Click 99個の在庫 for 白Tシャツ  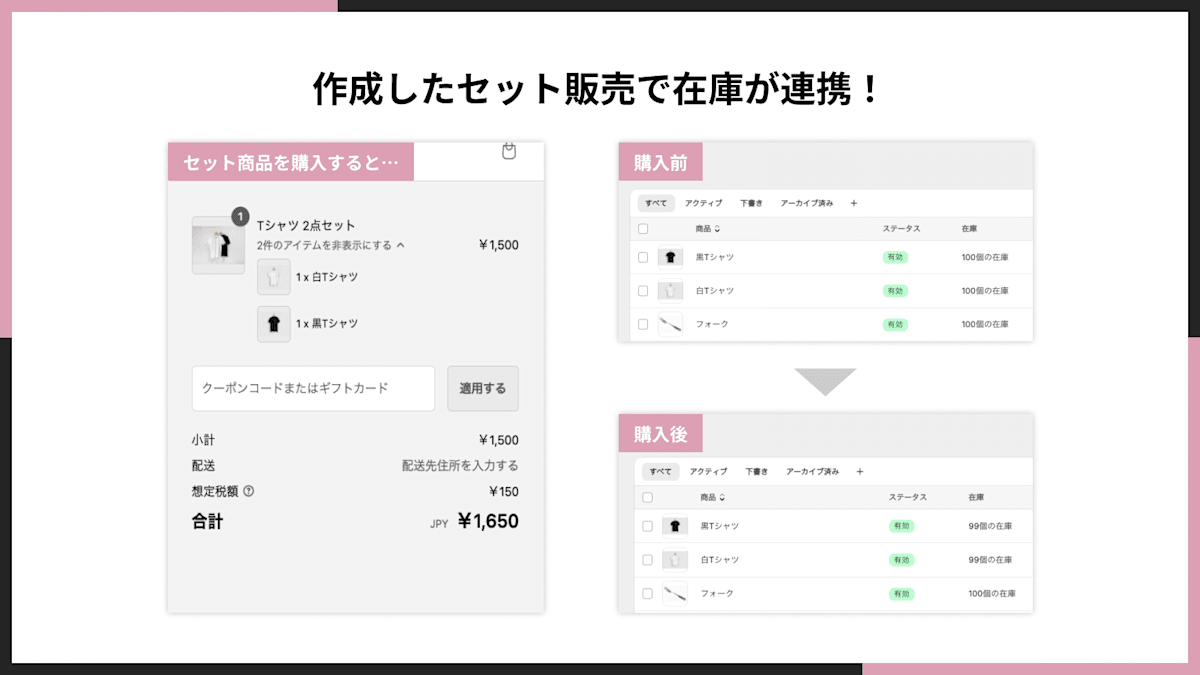pos(989,560)
